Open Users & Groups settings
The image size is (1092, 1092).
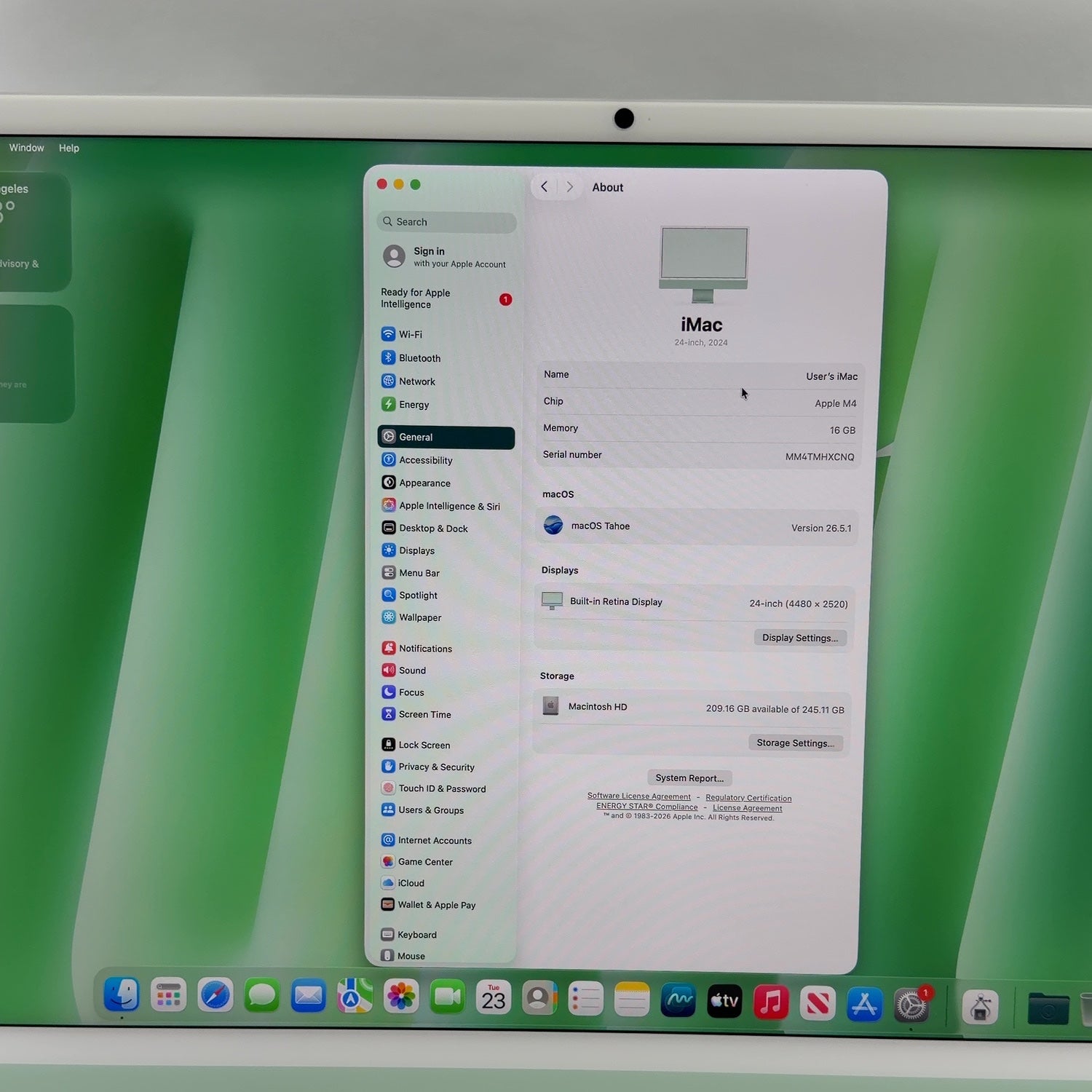point(422,810)
